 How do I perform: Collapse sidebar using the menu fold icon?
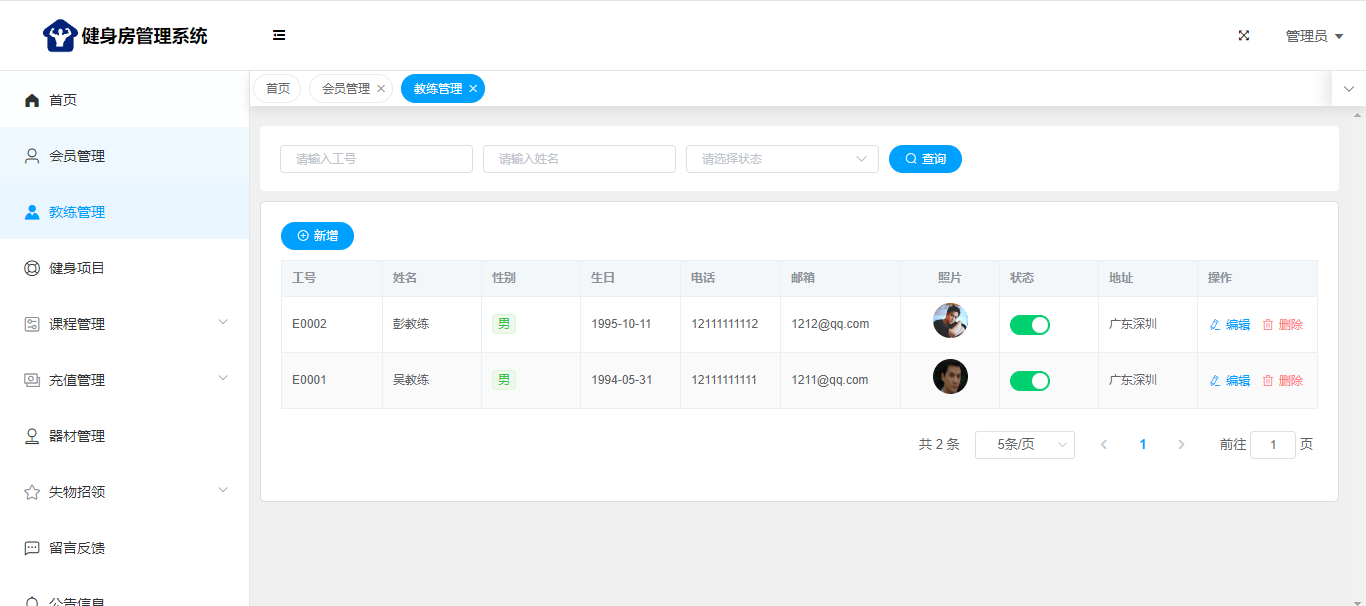click(279, 36)
